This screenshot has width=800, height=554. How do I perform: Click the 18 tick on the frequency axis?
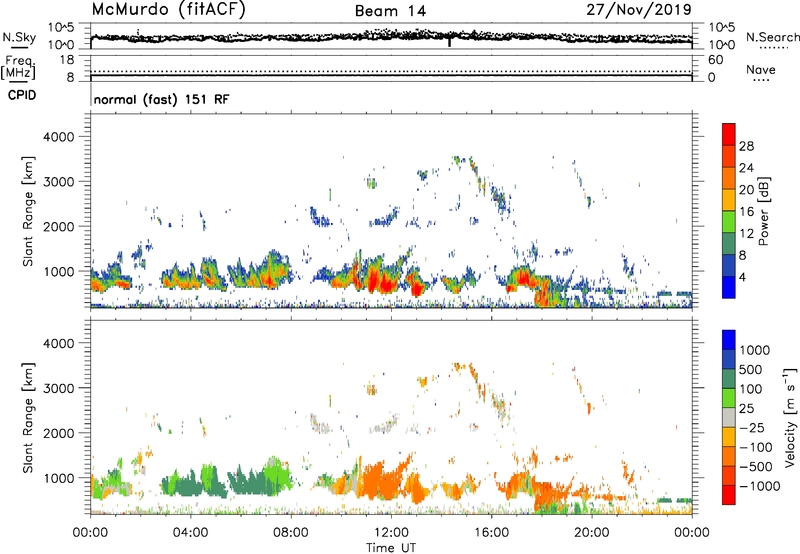point(67,60)
